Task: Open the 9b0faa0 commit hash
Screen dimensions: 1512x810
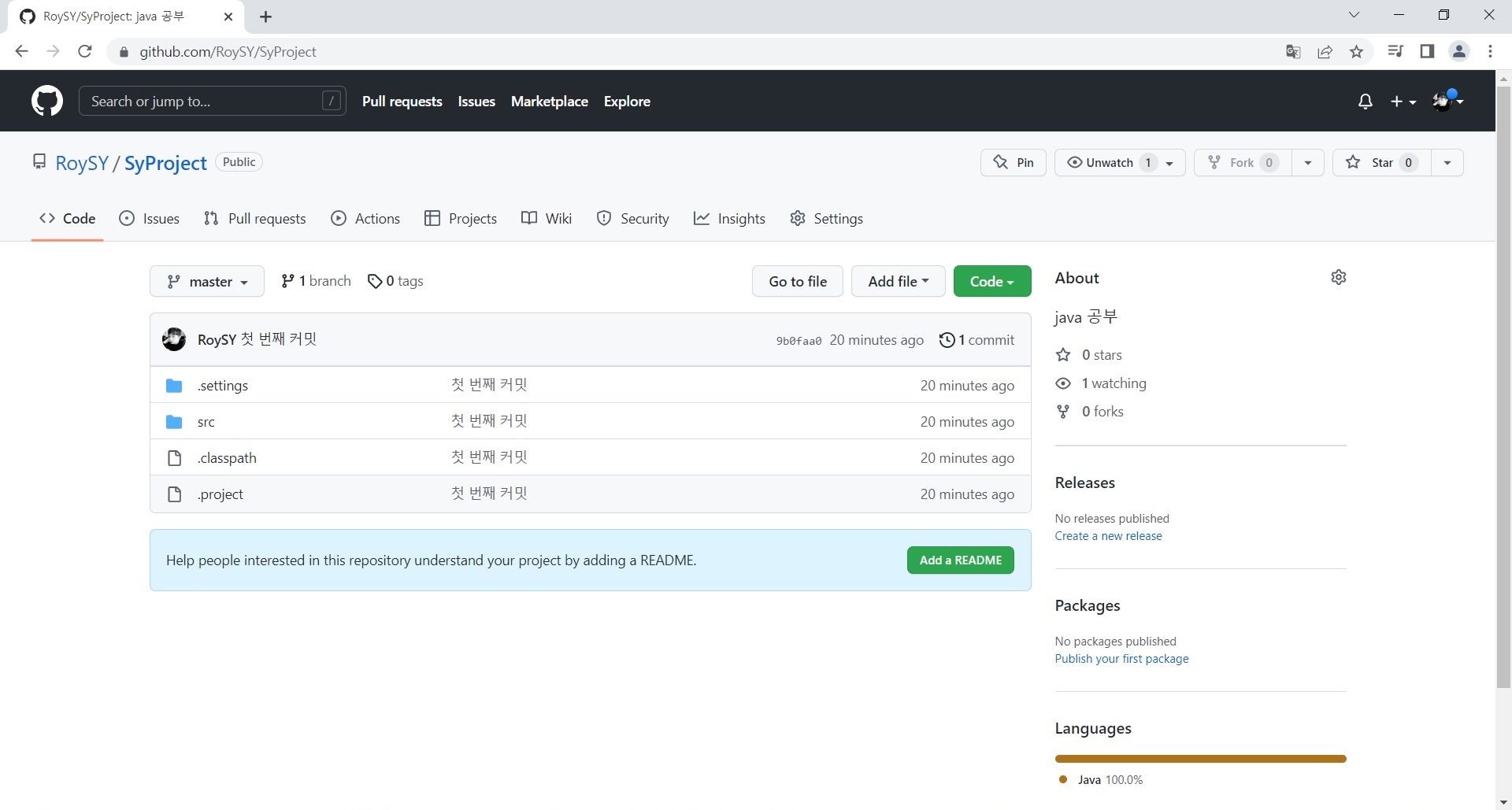Action: tap(799, 341)
